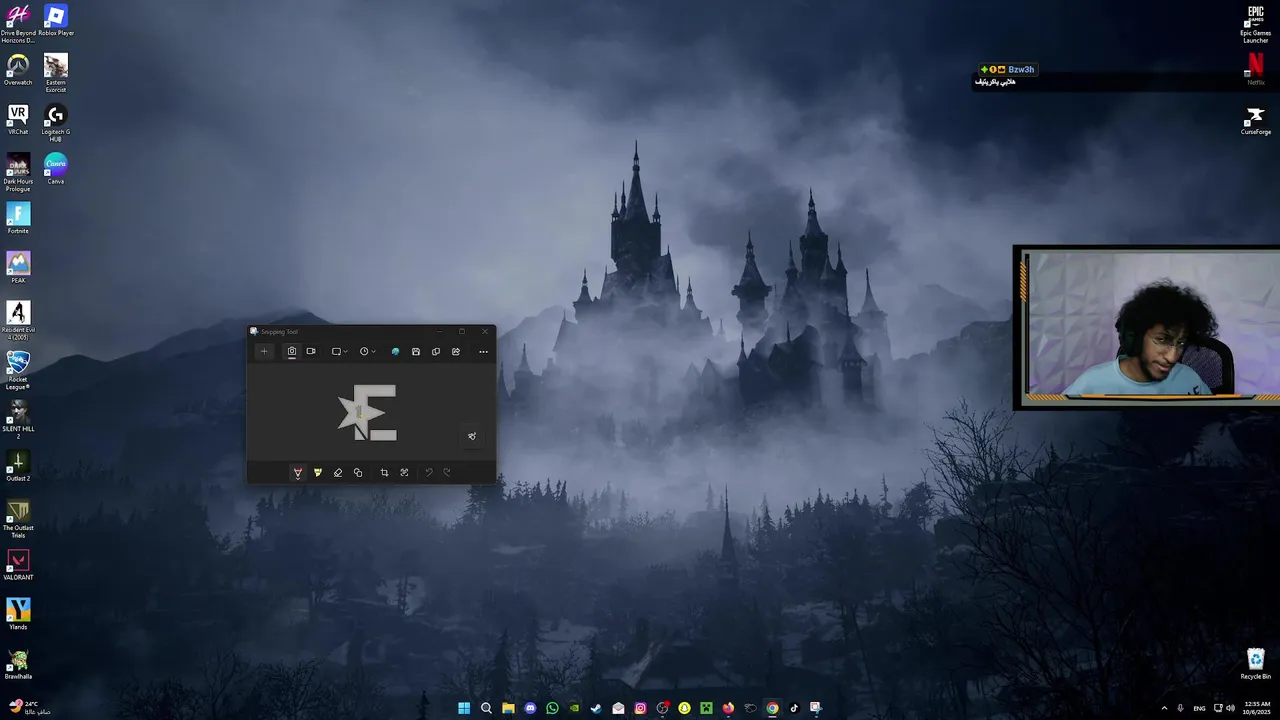This screenshot has height=720, width=1280.
Task: Open the PEAK desktop shortcut
Action: click(x=18, y=268)
